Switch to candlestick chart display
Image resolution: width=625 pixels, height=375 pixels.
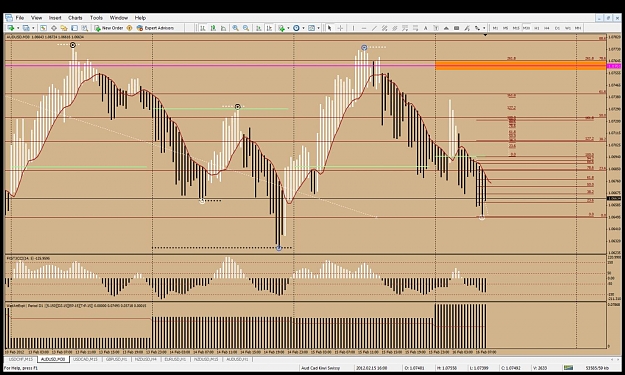click(x=213, y=28)
